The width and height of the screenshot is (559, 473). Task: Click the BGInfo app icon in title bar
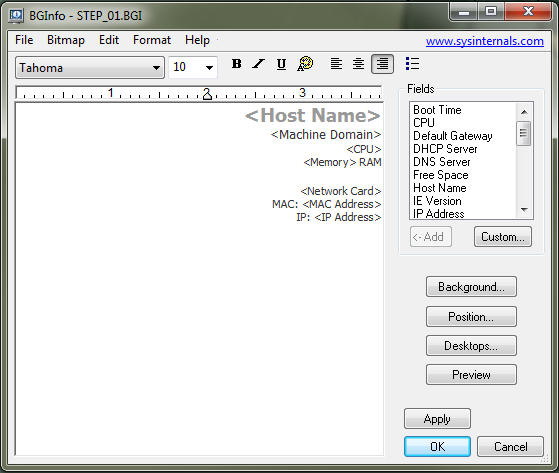tap(16, 16)
